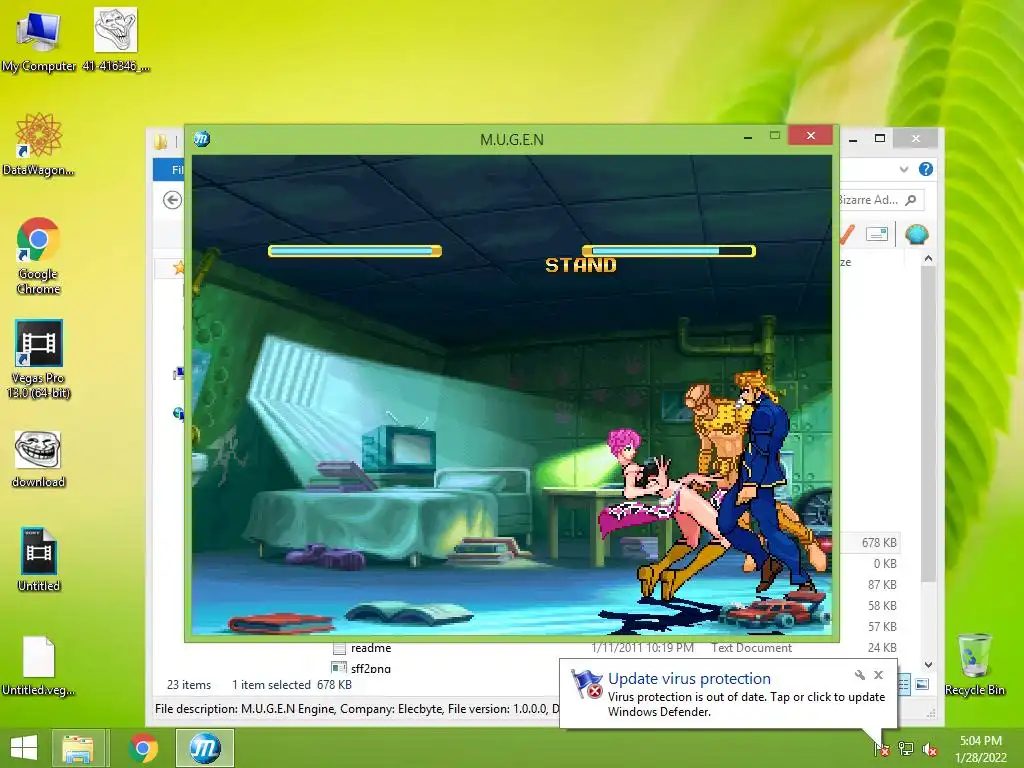This screenshot has height=768, width=1024.
Task: Click the 24 KB size cell
Action: [882, 648]
